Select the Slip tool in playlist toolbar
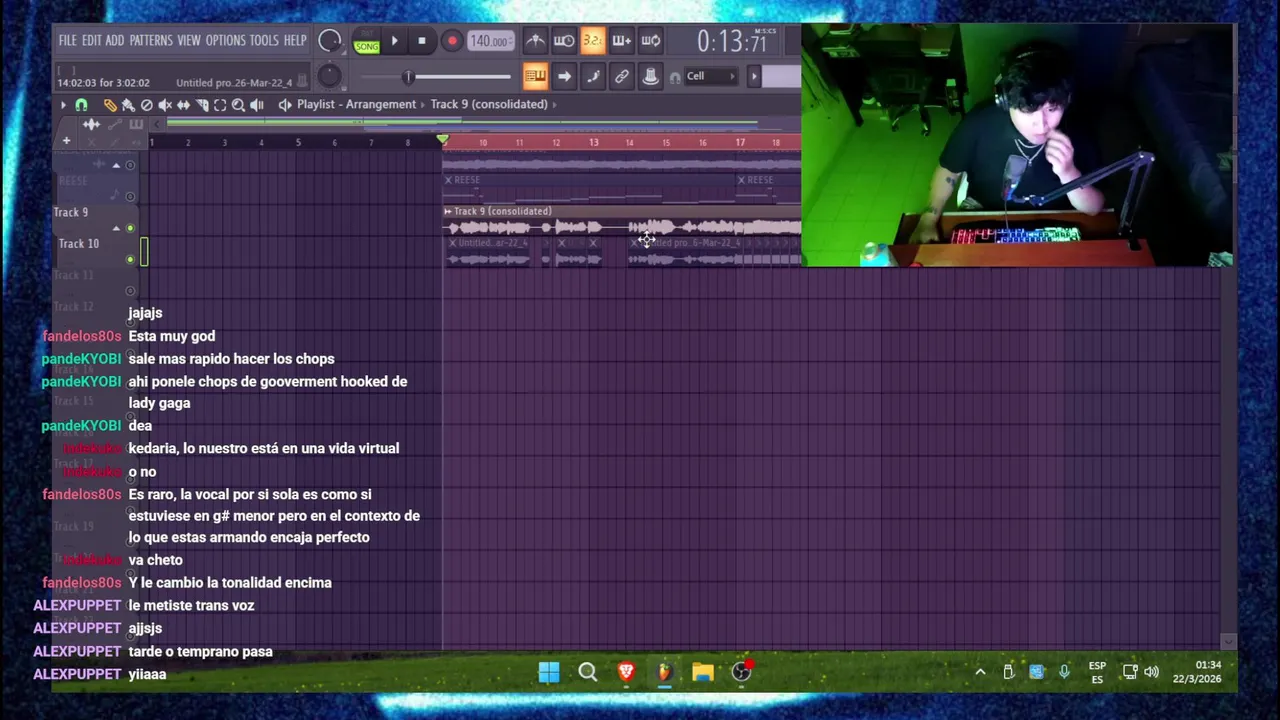 point(183,104)
